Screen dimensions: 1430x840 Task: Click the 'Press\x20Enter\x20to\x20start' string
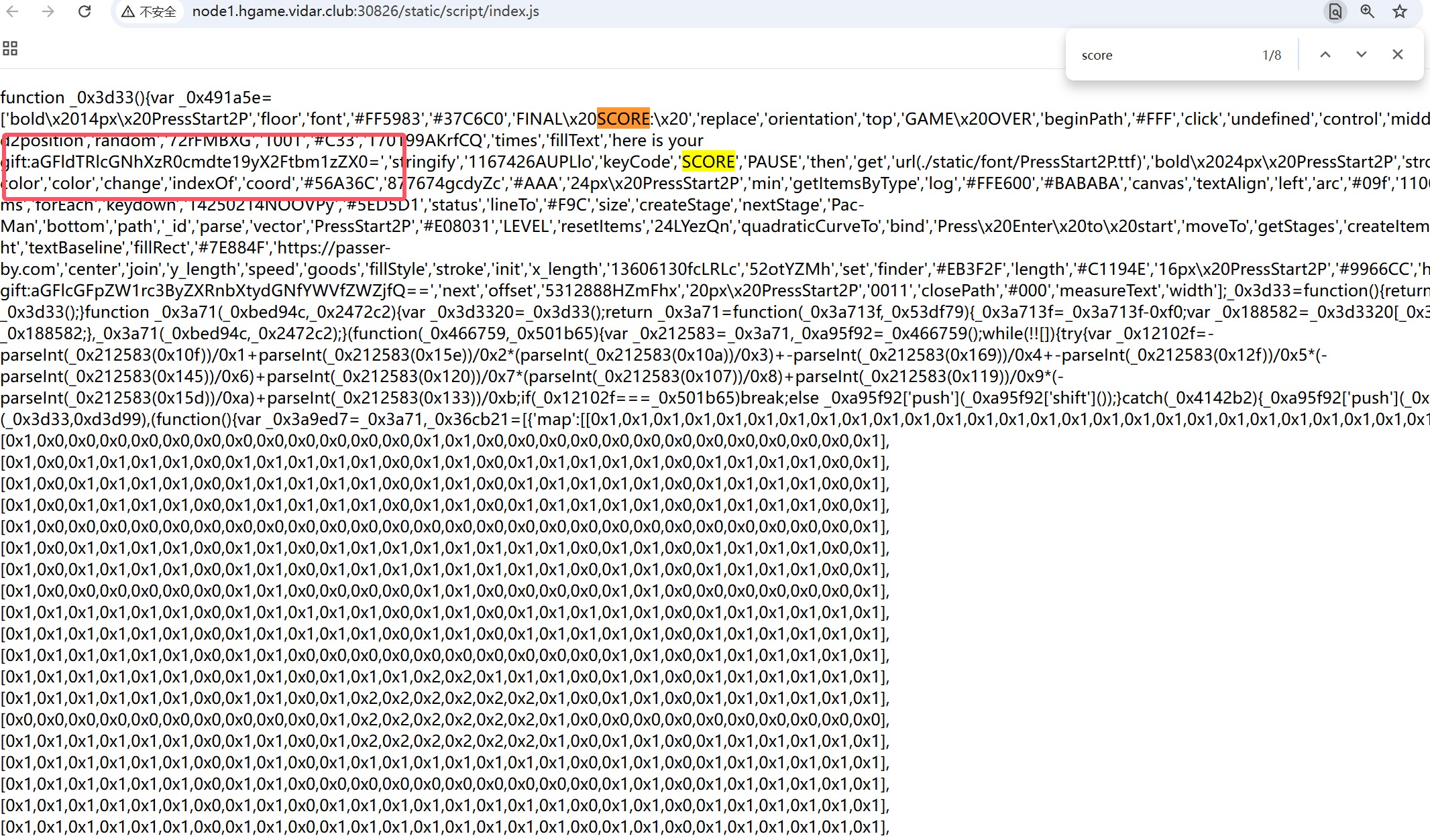pyautogui.click(x=1055, y=227)
